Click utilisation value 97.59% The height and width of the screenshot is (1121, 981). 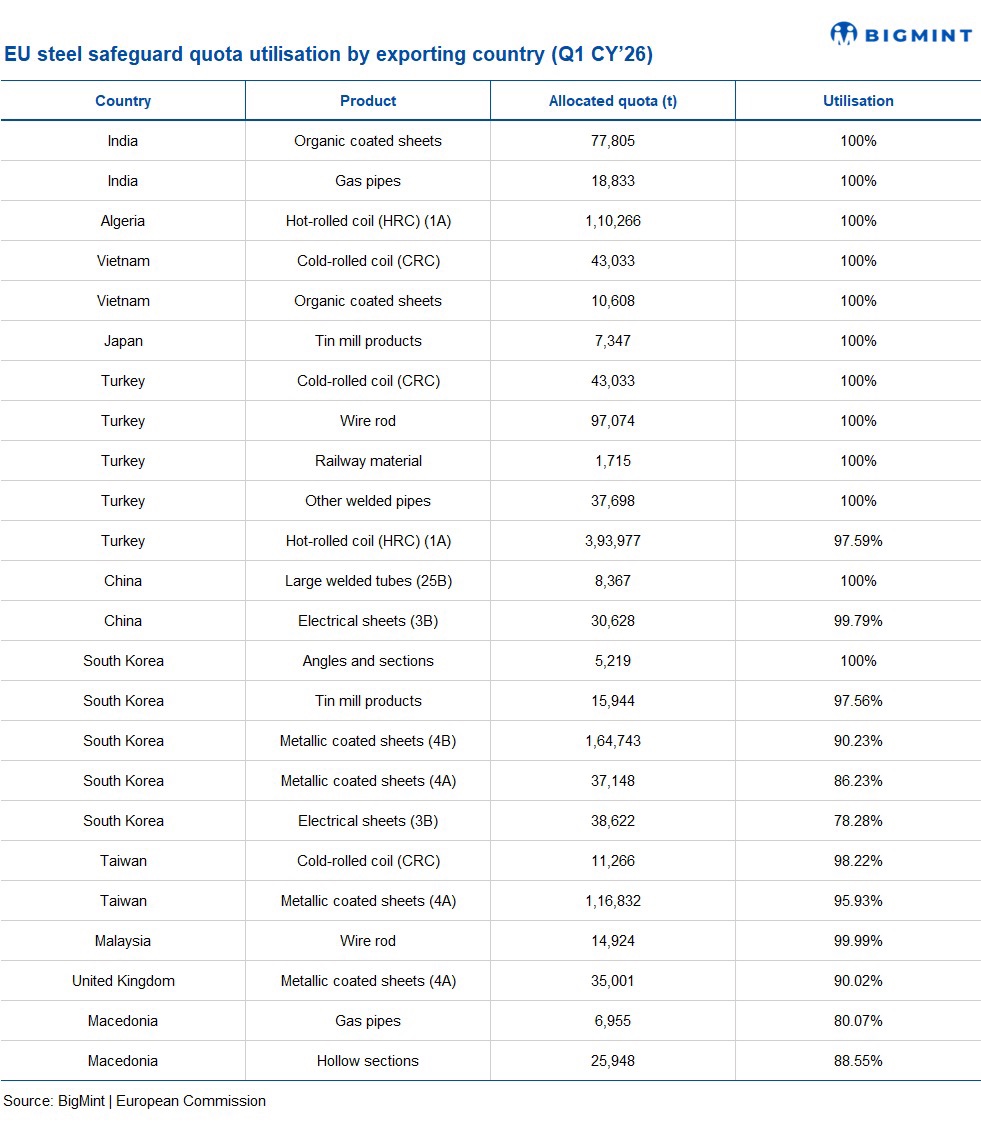pos(858,541)
